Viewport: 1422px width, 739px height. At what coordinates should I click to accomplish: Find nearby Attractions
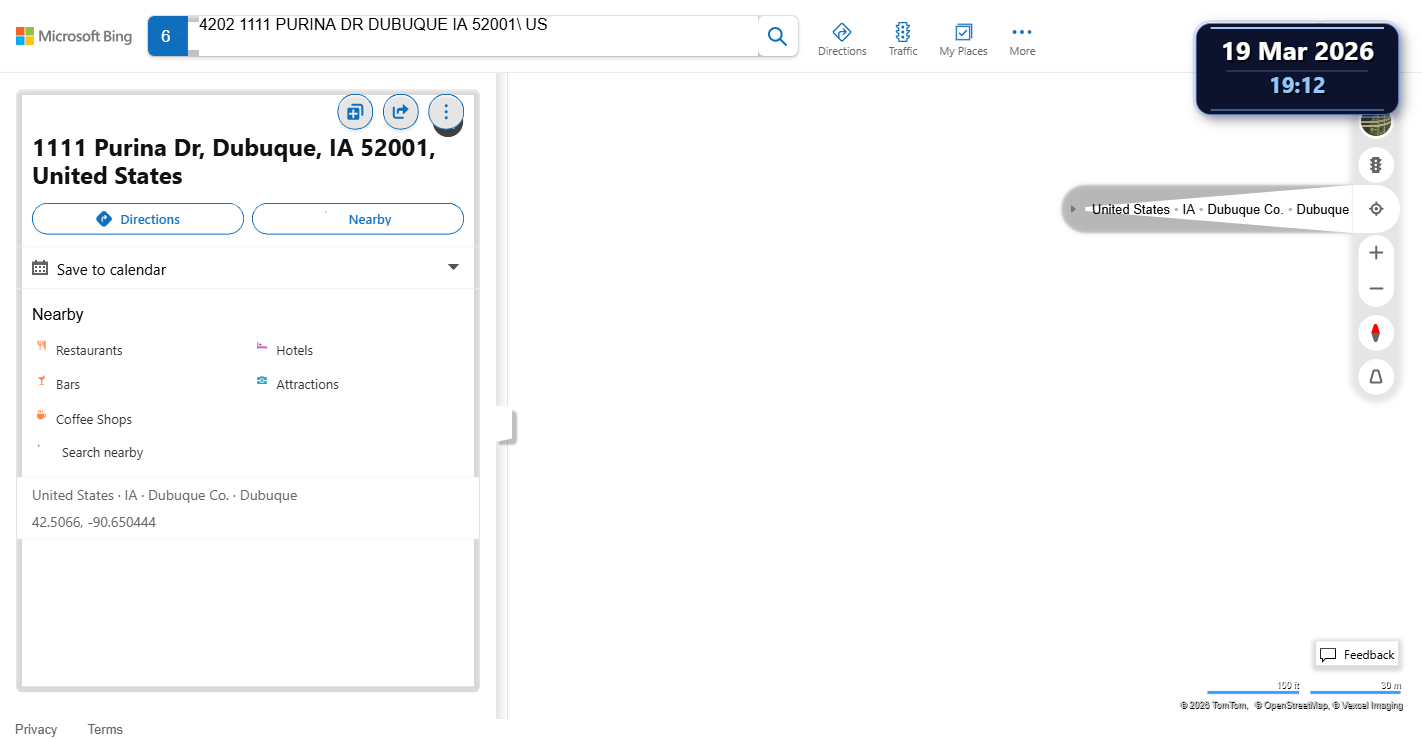[x=307, y=385]
